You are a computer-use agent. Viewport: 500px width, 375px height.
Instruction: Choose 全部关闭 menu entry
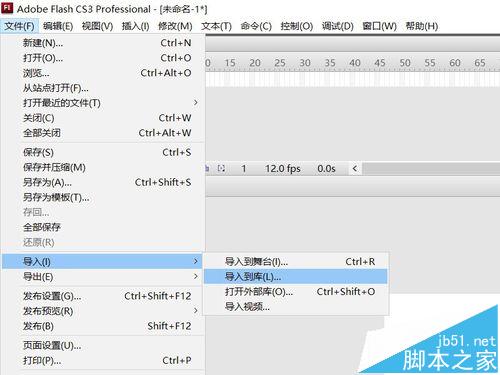[103, 133]
